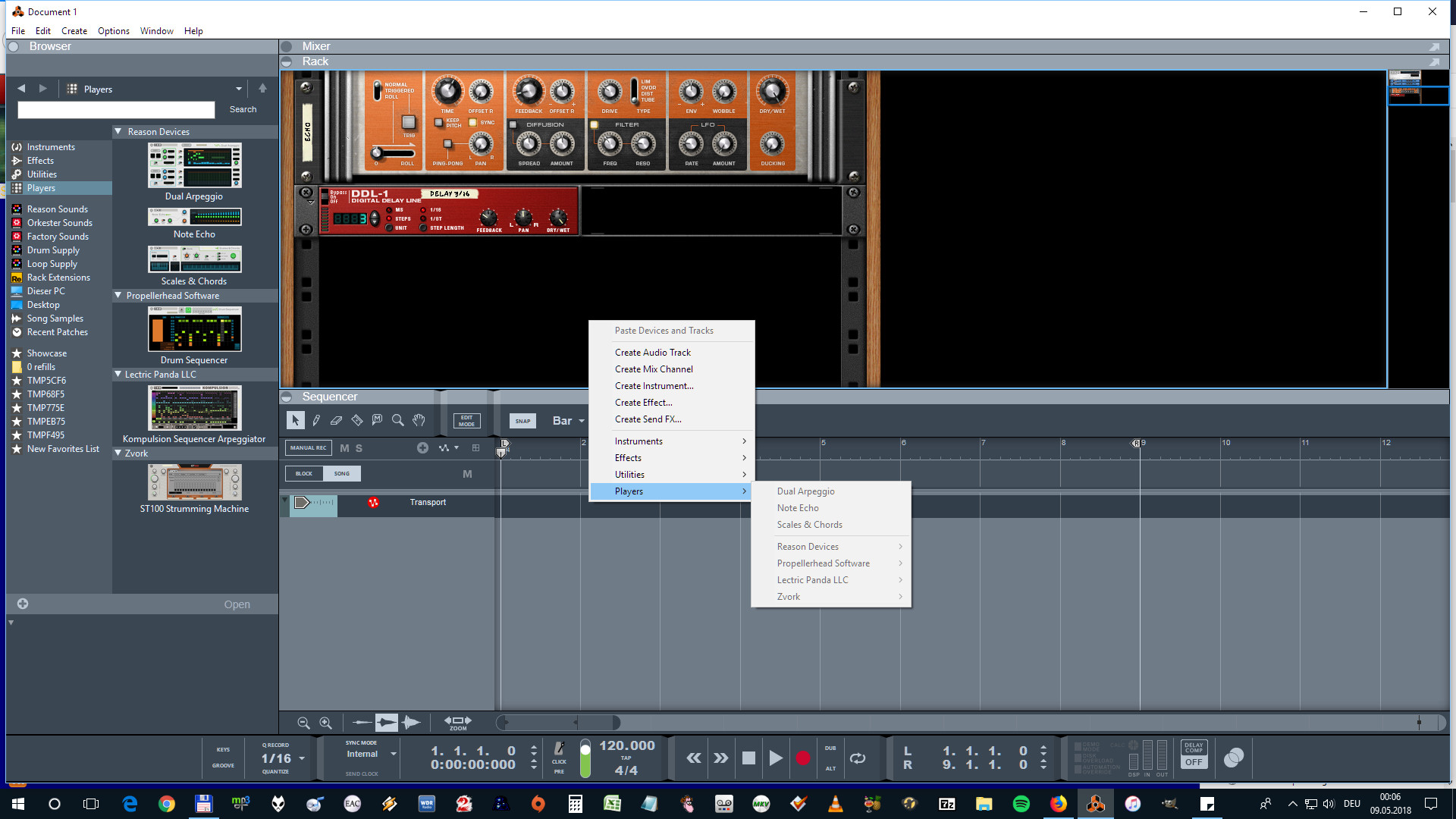Zoom out horizontally in sequencer
The height and width of the screenshot is (819, 1456).
point(303,723)
